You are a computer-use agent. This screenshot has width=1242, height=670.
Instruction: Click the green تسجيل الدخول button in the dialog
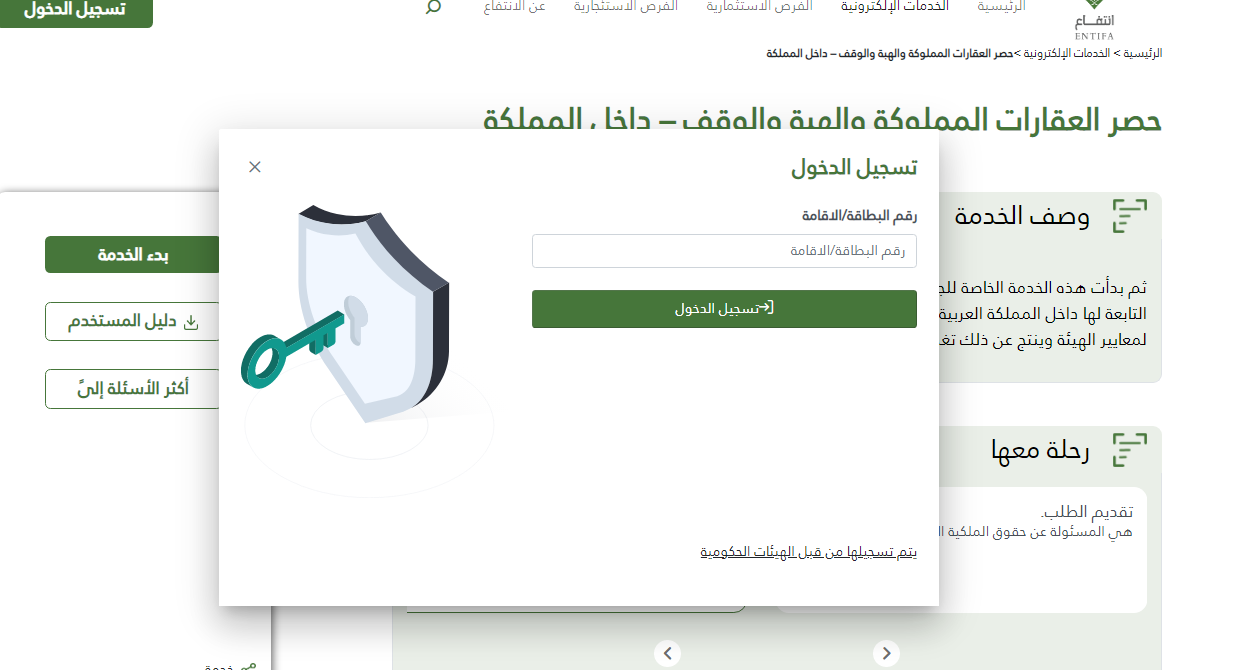[724, 309]
